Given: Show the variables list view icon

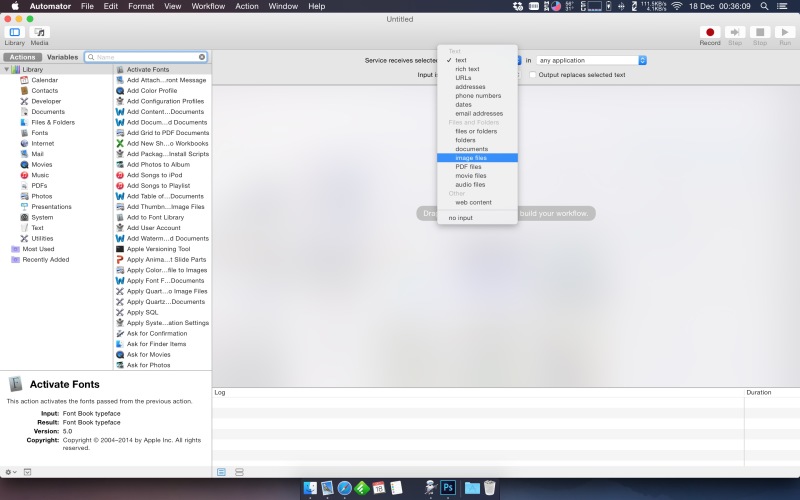Looking at the screenshot, I should 239,472.
